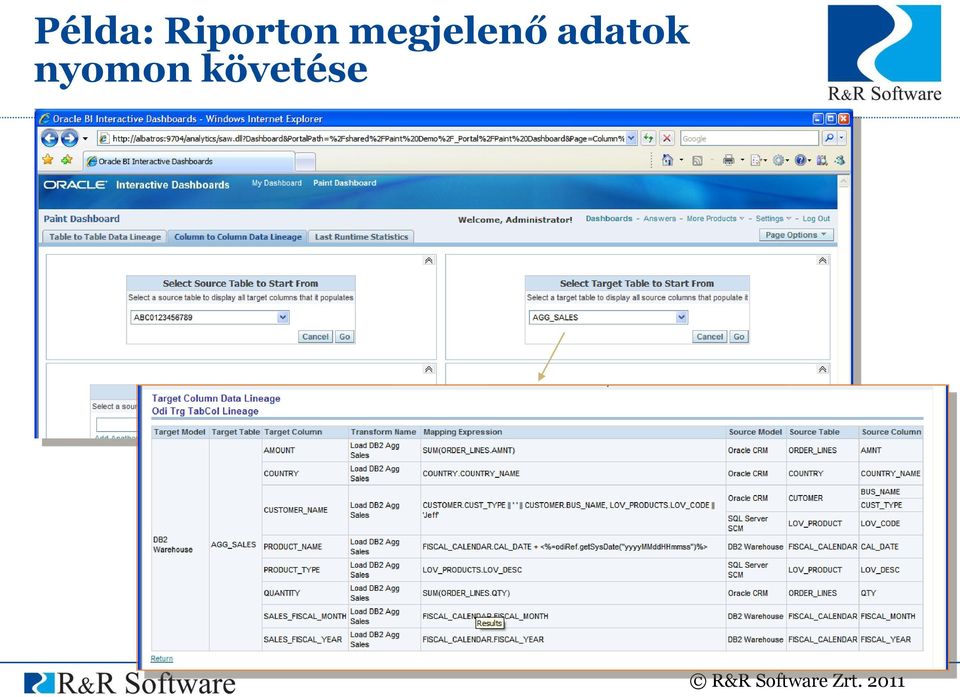Click into the URL address bar

pos(367,138)
